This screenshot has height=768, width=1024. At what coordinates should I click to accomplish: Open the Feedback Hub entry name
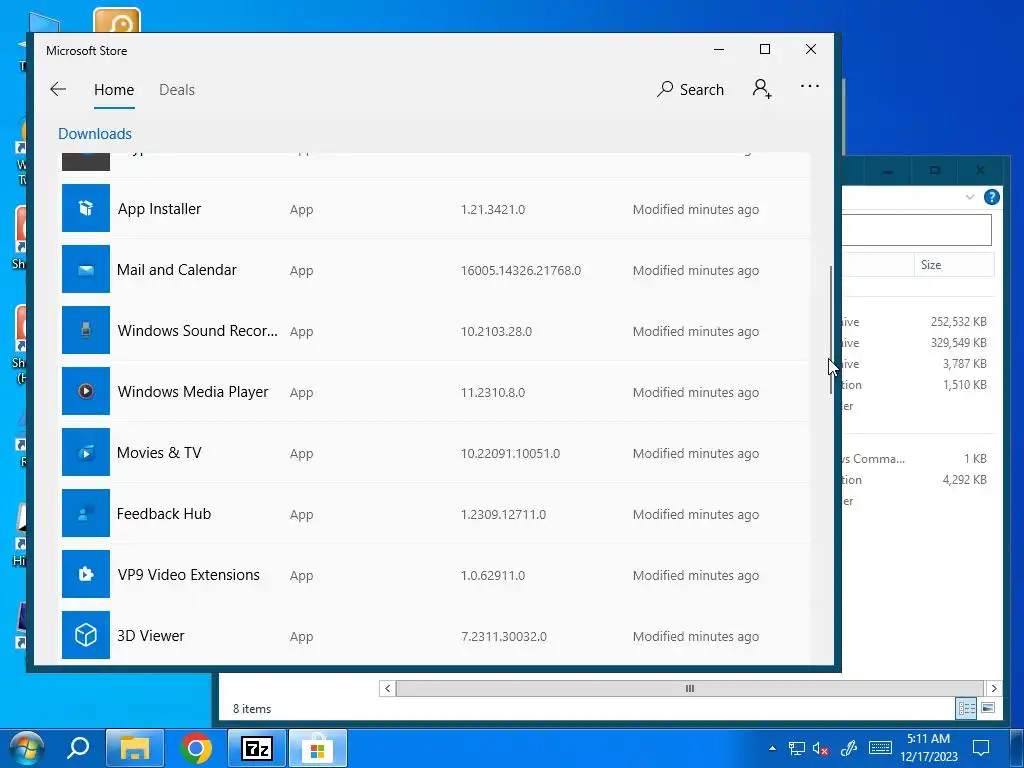(164, 514)
